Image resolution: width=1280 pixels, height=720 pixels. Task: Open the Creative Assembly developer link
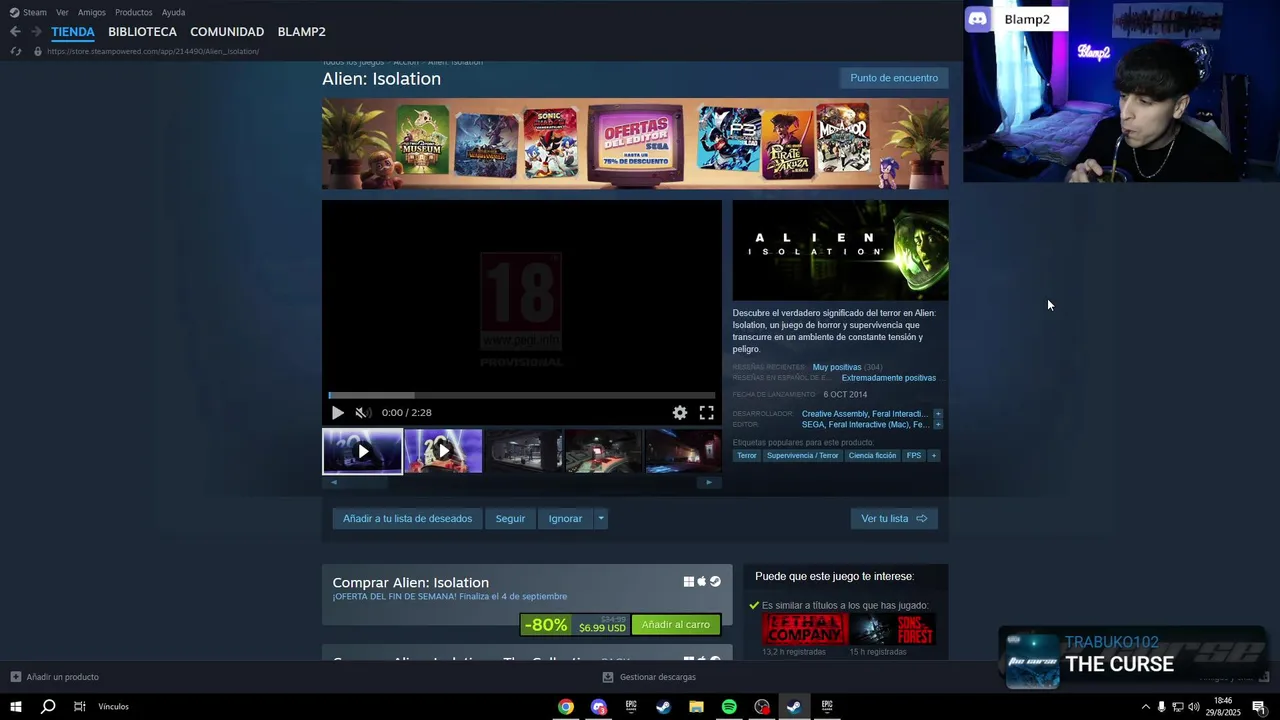click(835, 414)
